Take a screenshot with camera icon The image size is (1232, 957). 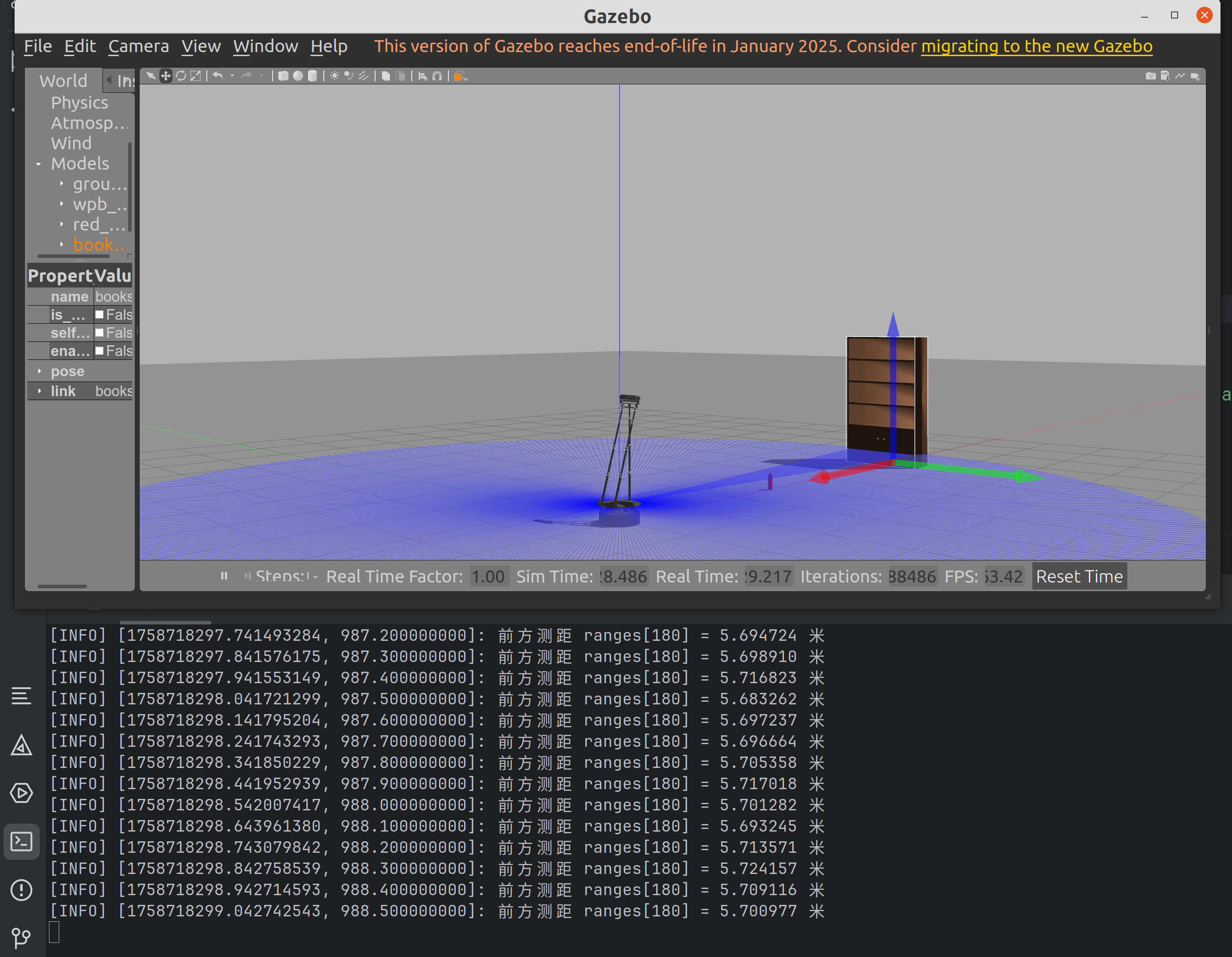point(1150,76)
